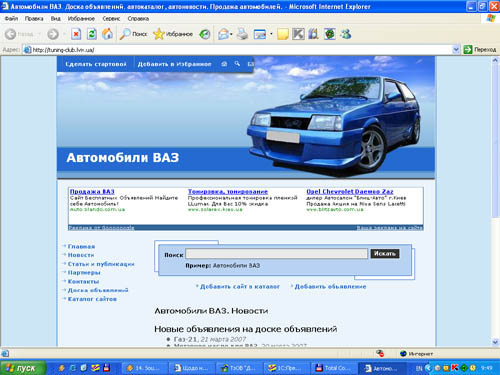
Task: Go to the Home page icon
Action: pos(107,34)
